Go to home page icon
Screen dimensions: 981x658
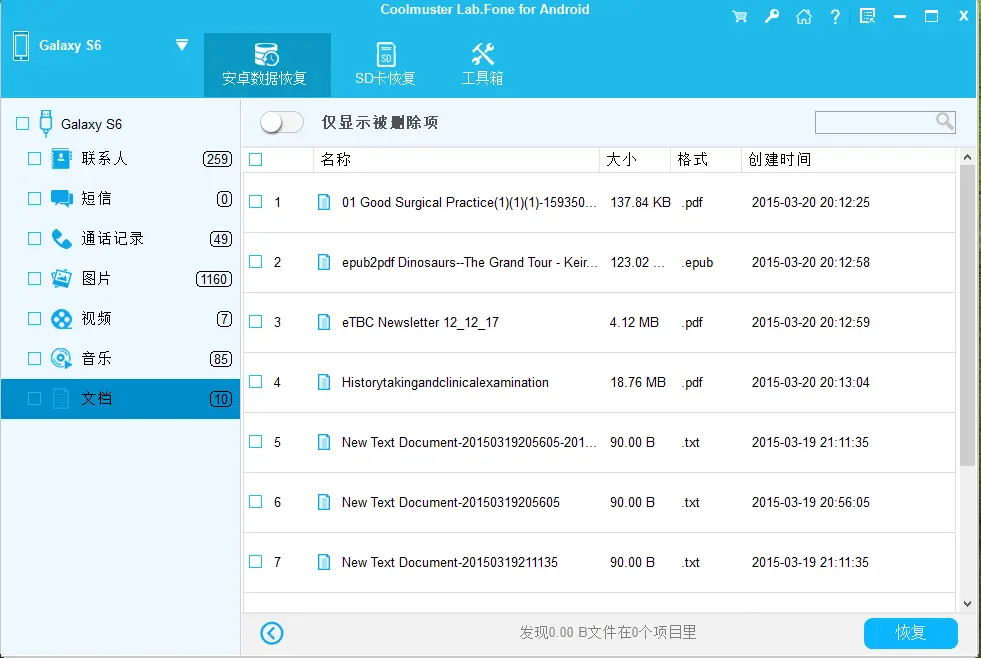pos(803,16)
